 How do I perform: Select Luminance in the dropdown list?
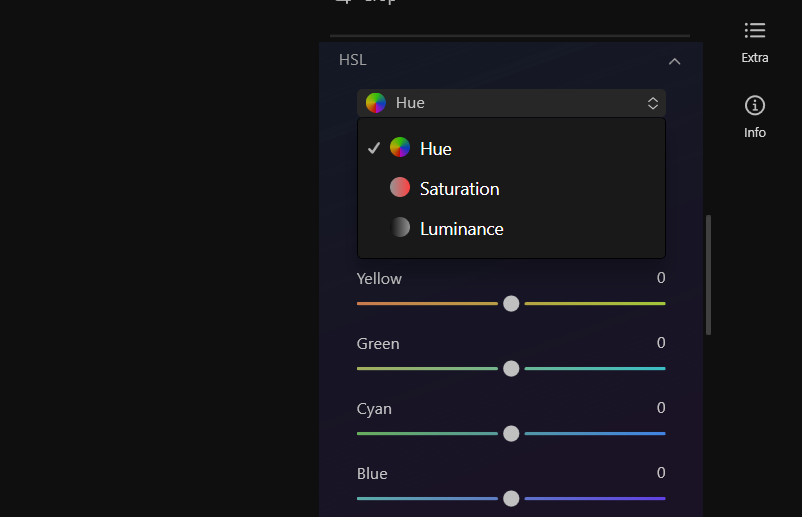click(511, 228)
